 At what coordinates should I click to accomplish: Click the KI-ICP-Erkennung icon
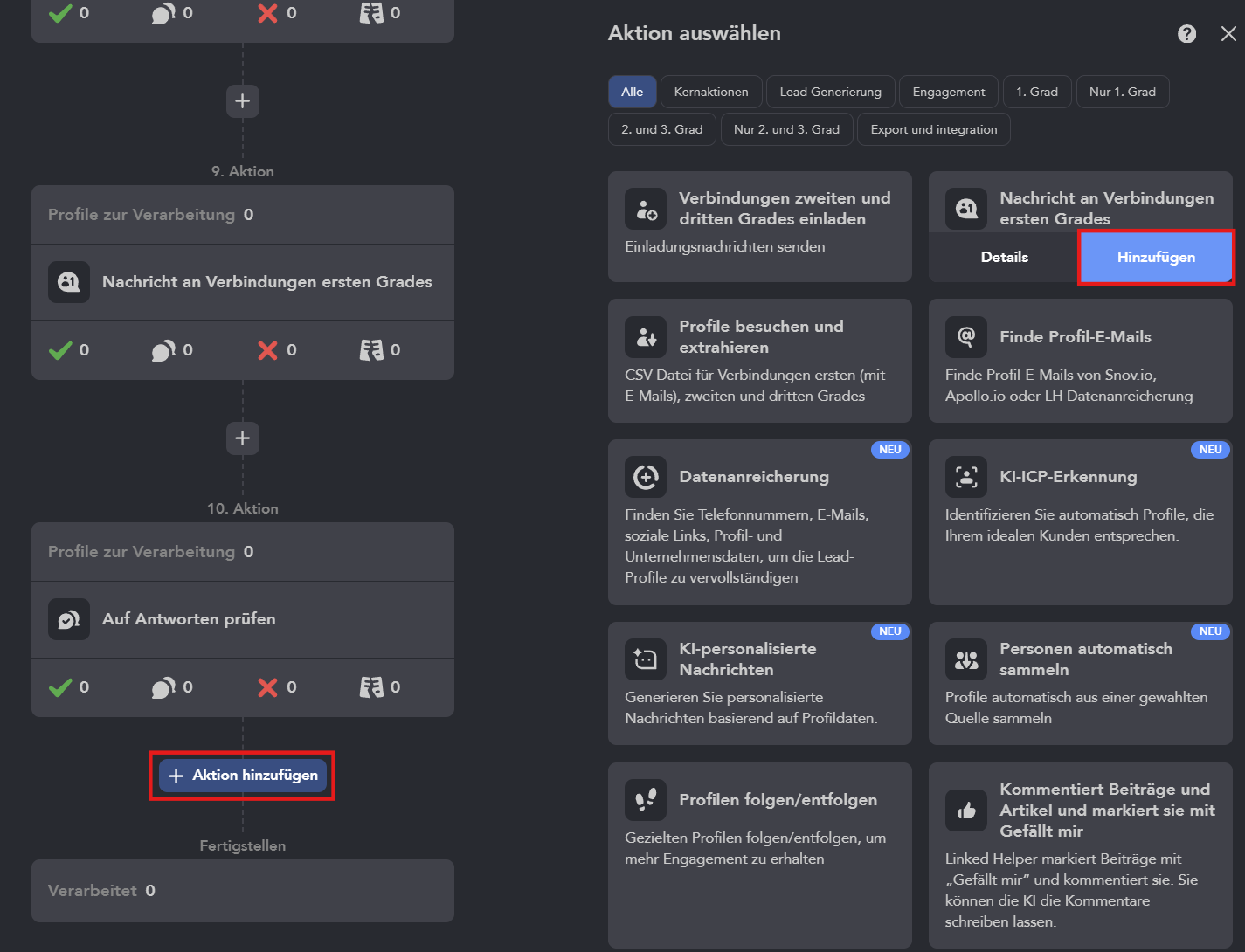pos(966,477)
